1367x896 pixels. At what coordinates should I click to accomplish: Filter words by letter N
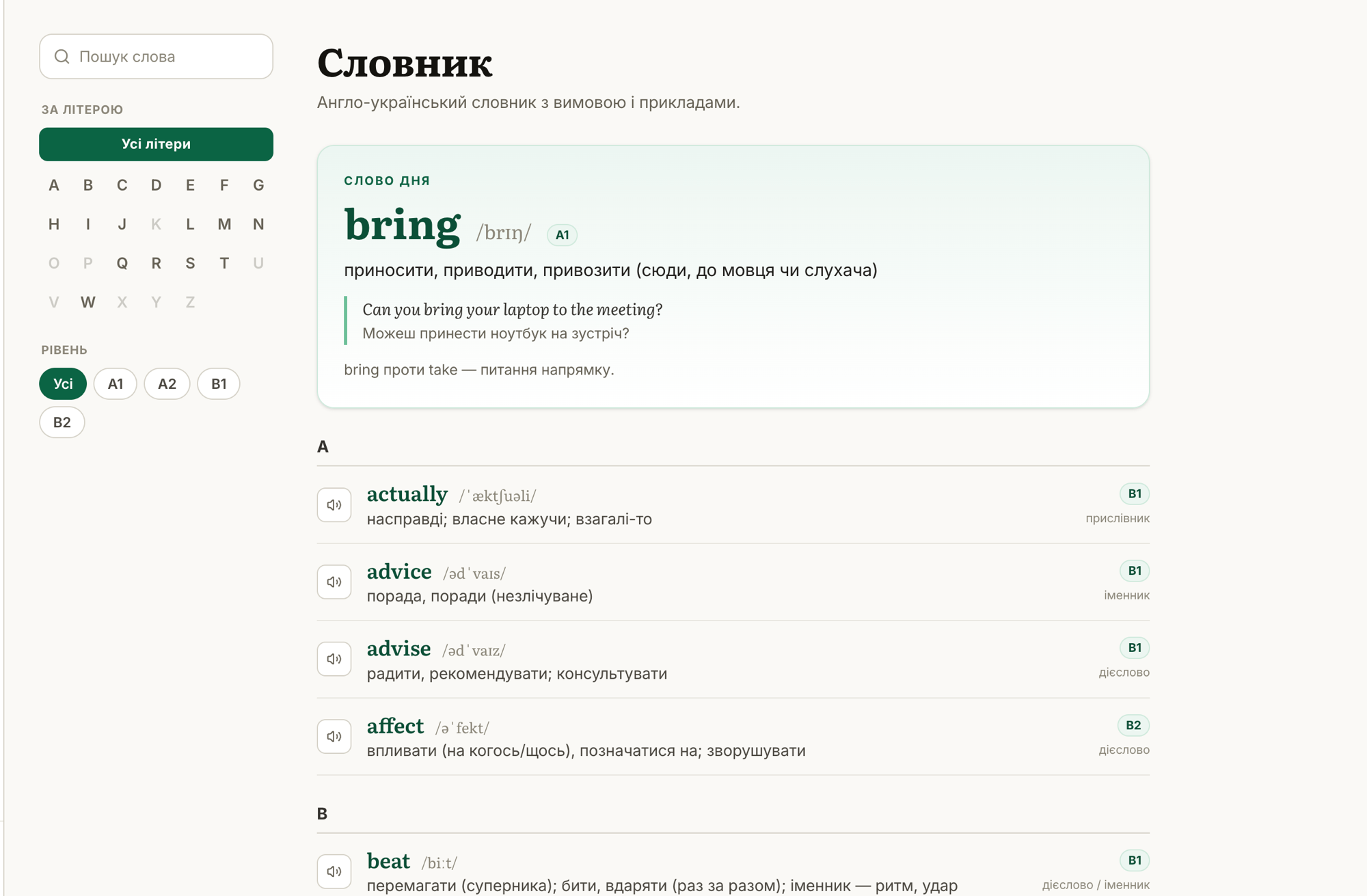(258, 224)
